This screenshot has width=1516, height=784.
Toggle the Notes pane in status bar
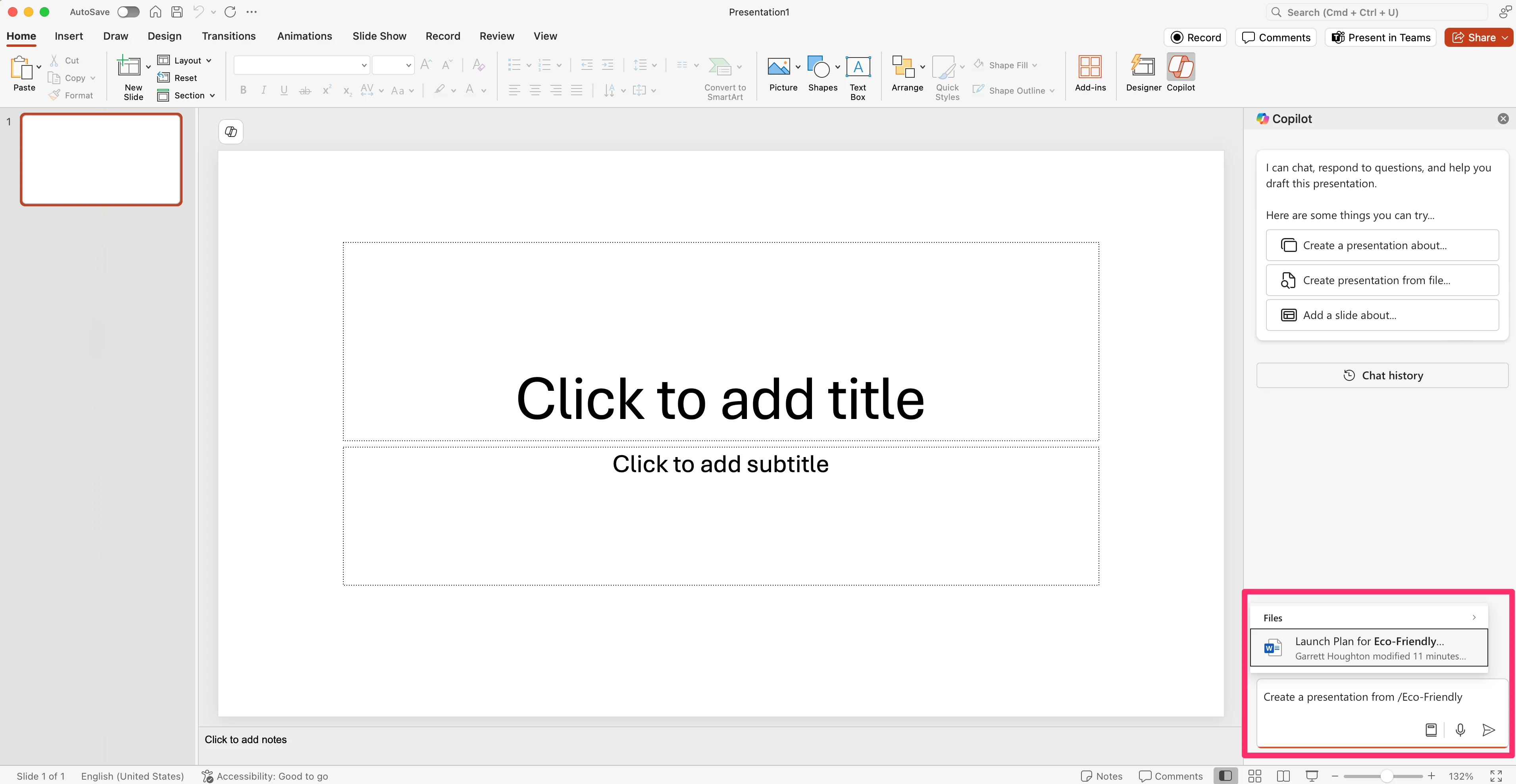(1102, 776)
